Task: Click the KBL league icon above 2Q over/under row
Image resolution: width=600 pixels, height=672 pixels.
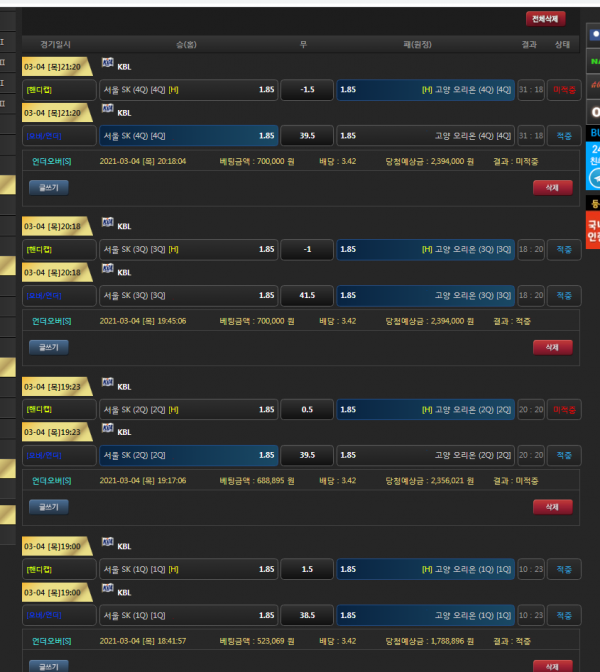Action: (107, 431)
